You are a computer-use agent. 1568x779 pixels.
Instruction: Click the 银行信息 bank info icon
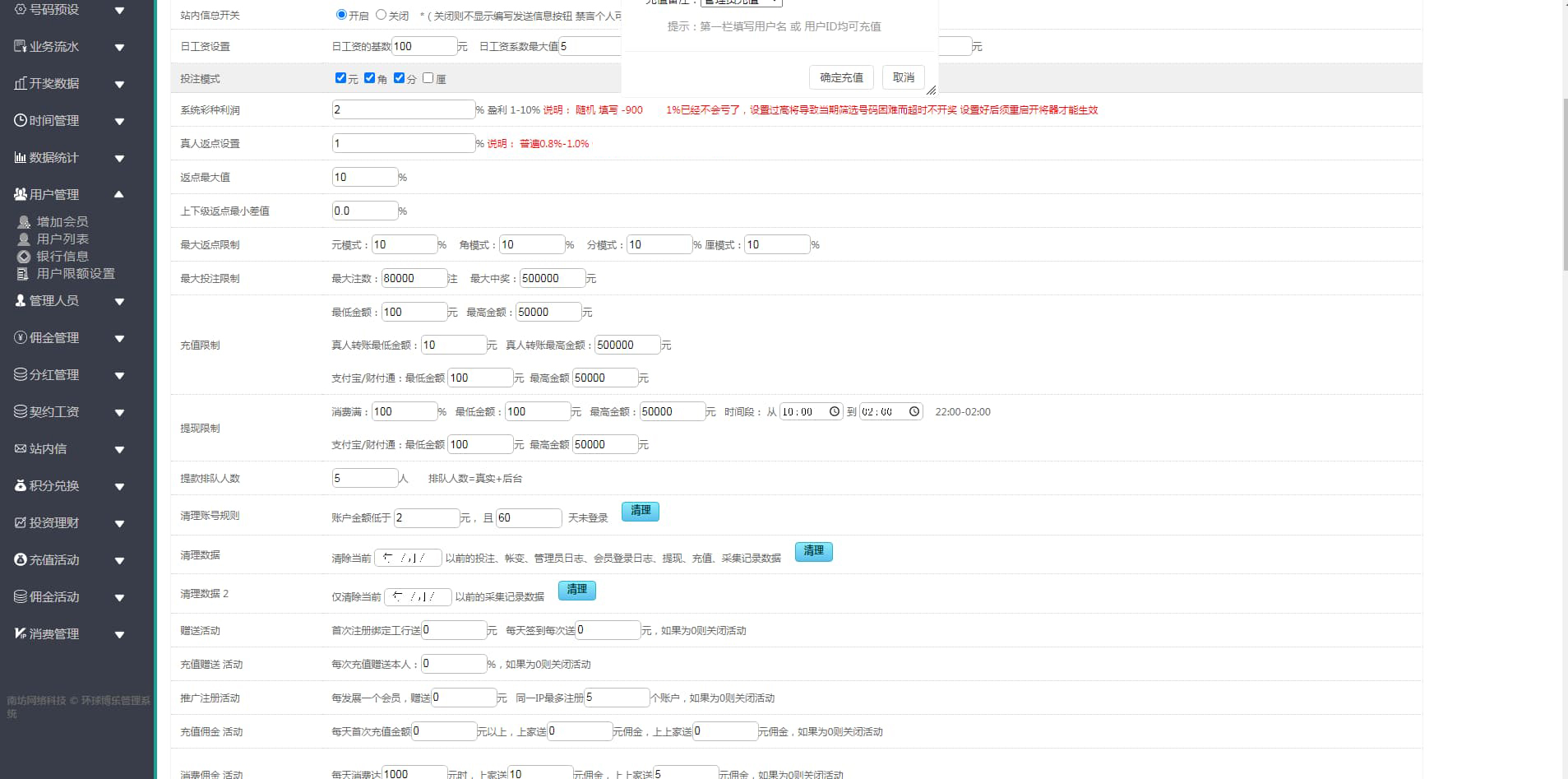(x=24, y=257)
